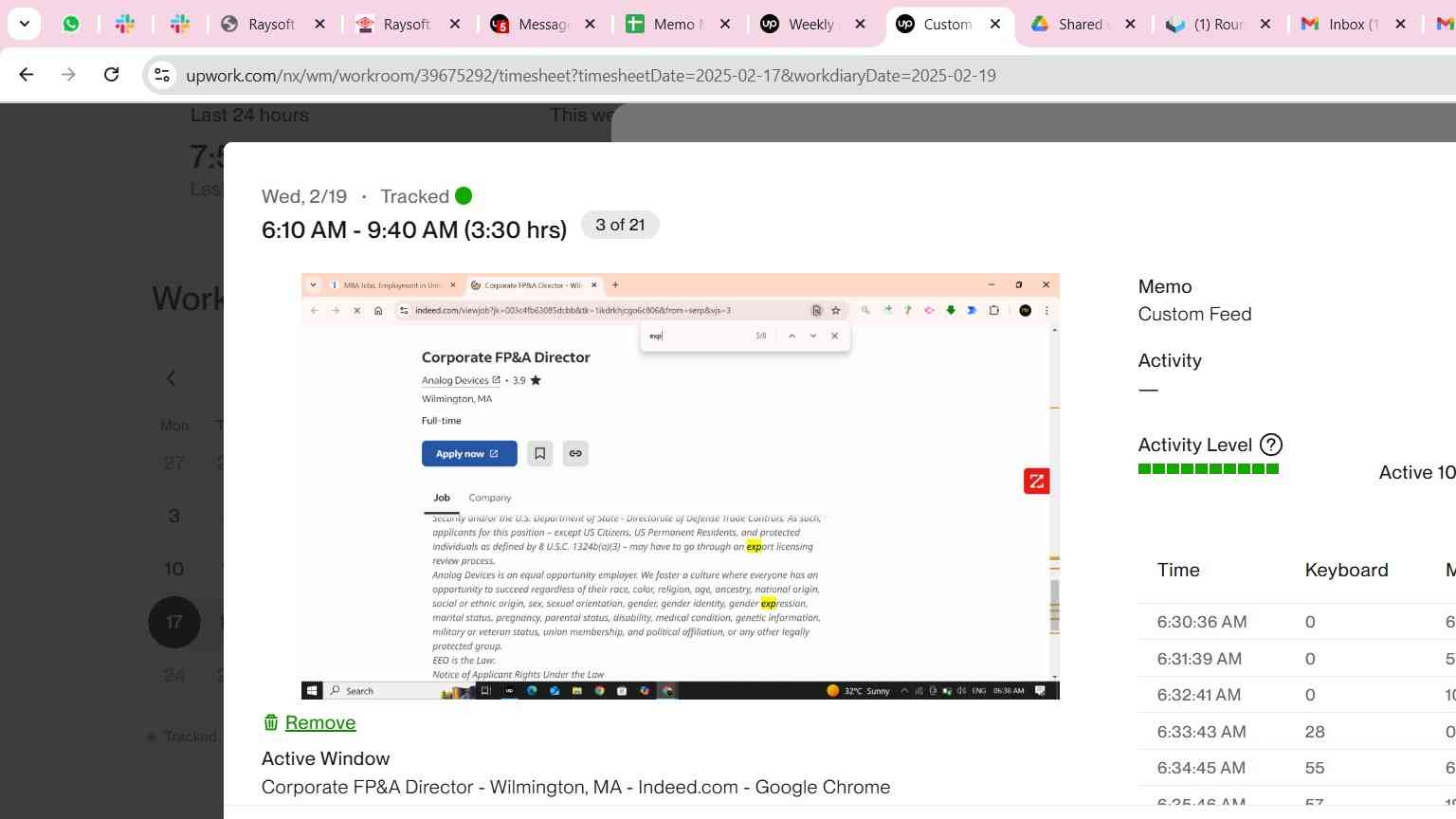Switch to the first Raysoft tab
The width and height of the screenshot is (1456, 819).
(271, 24)
